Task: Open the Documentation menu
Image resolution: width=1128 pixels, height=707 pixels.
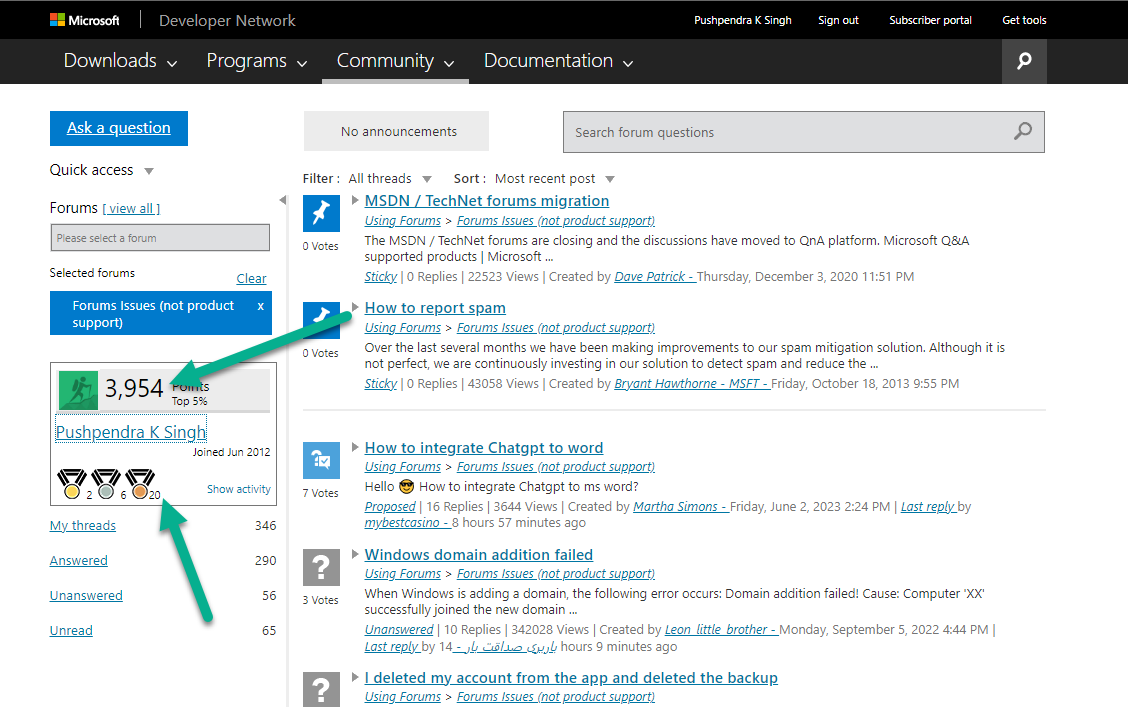Action: pos(558,61)
